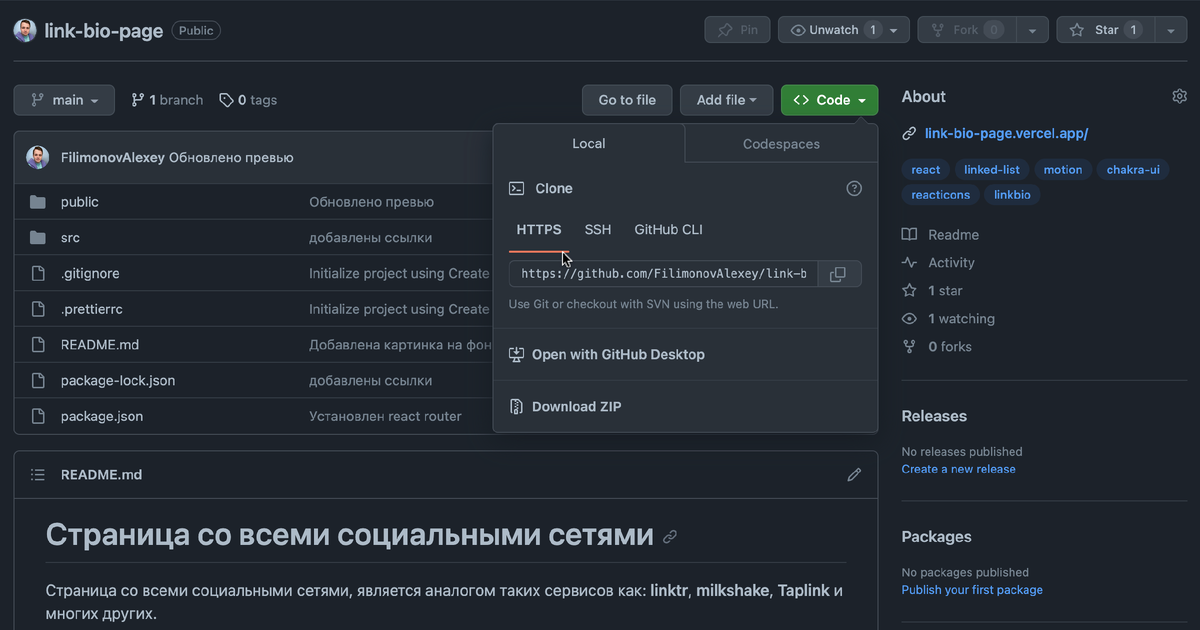Open the Star lists dropdown arrow
The width and height of the screenshot is (1200, 630).
[1171, 30]
